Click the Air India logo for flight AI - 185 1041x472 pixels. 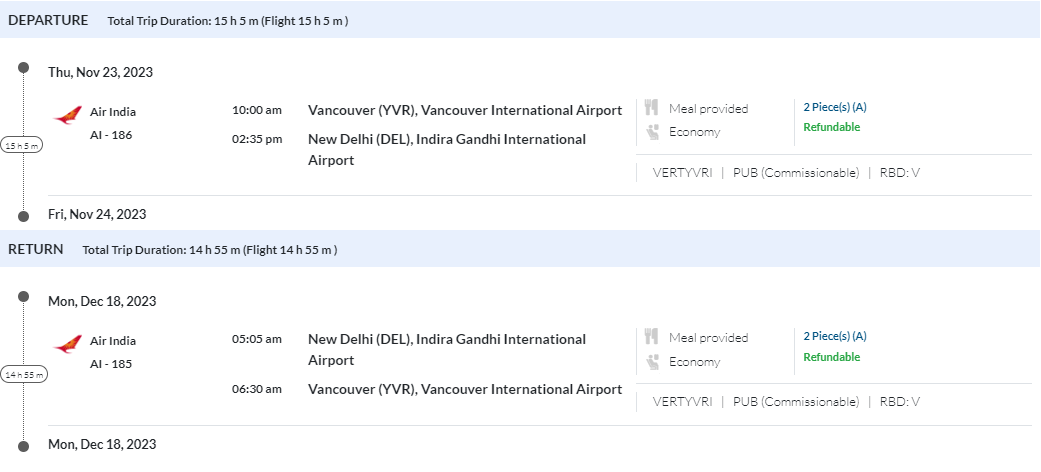coord(68,345)
